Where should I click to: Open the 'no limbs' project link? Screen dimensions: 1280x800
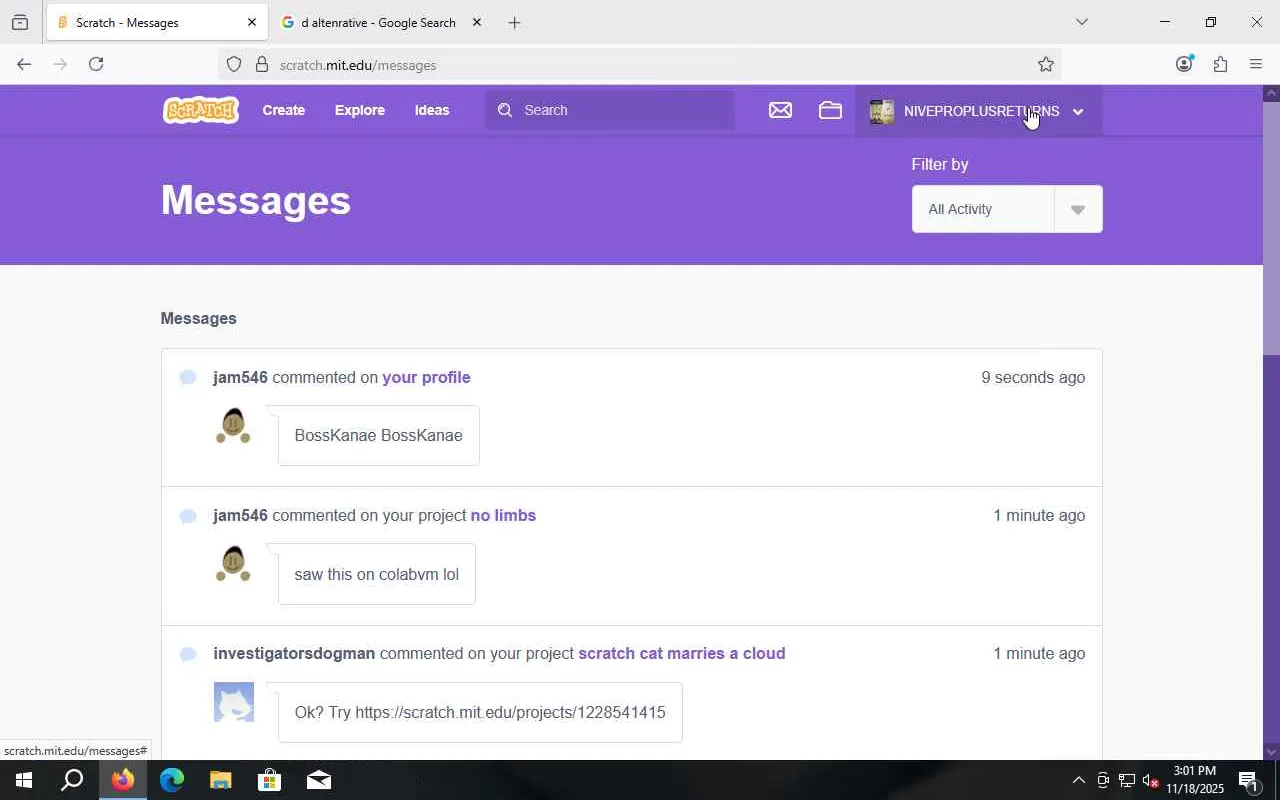pyautogui.click(x=503, y=515)
